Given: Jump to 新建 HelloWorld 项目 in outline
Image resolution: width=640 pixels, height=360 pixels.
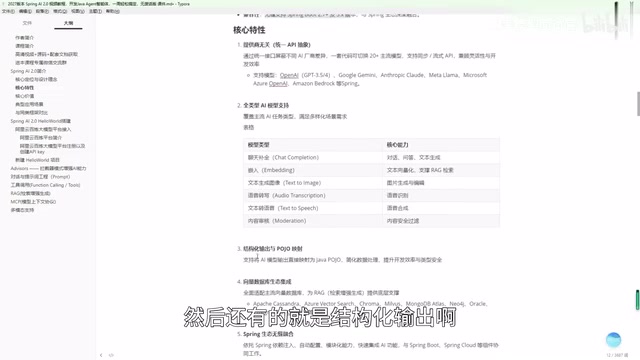Looking at the screenshot, I should (37, 160).
